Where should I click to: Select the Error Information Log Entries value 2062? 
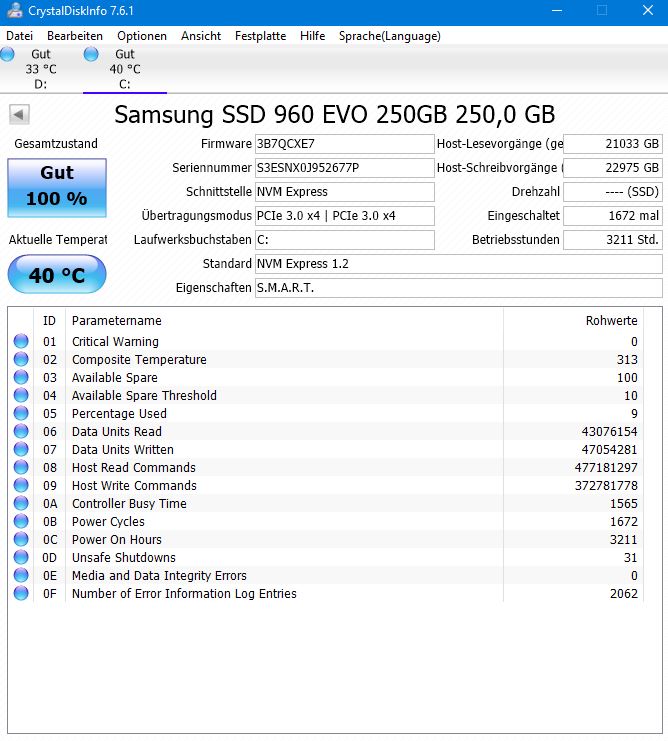tap(624, 594)
